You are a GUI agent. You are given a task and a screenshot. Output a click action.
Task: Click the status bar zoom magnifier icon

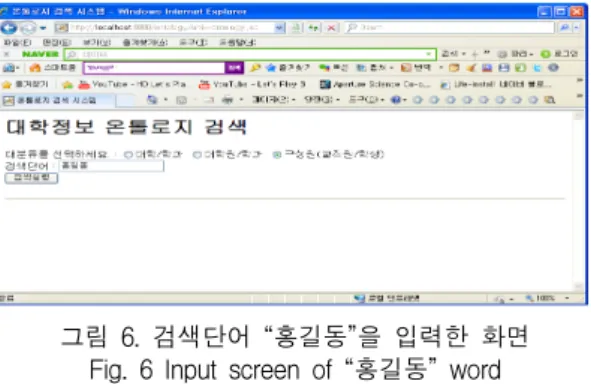(530, 298)
